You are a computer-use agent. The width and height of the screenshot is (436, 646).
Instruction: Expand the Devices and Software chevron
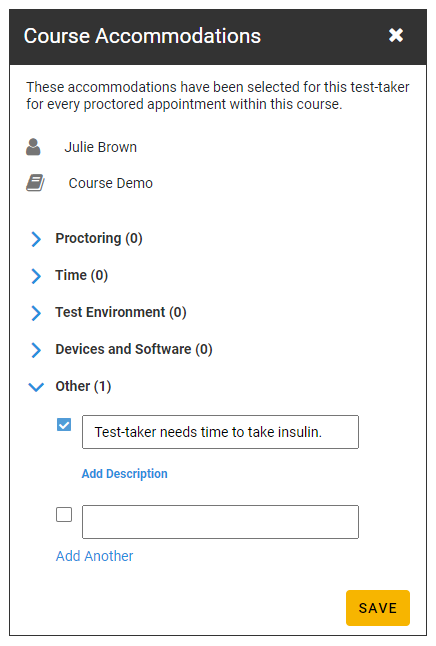(x=36, y=350)
